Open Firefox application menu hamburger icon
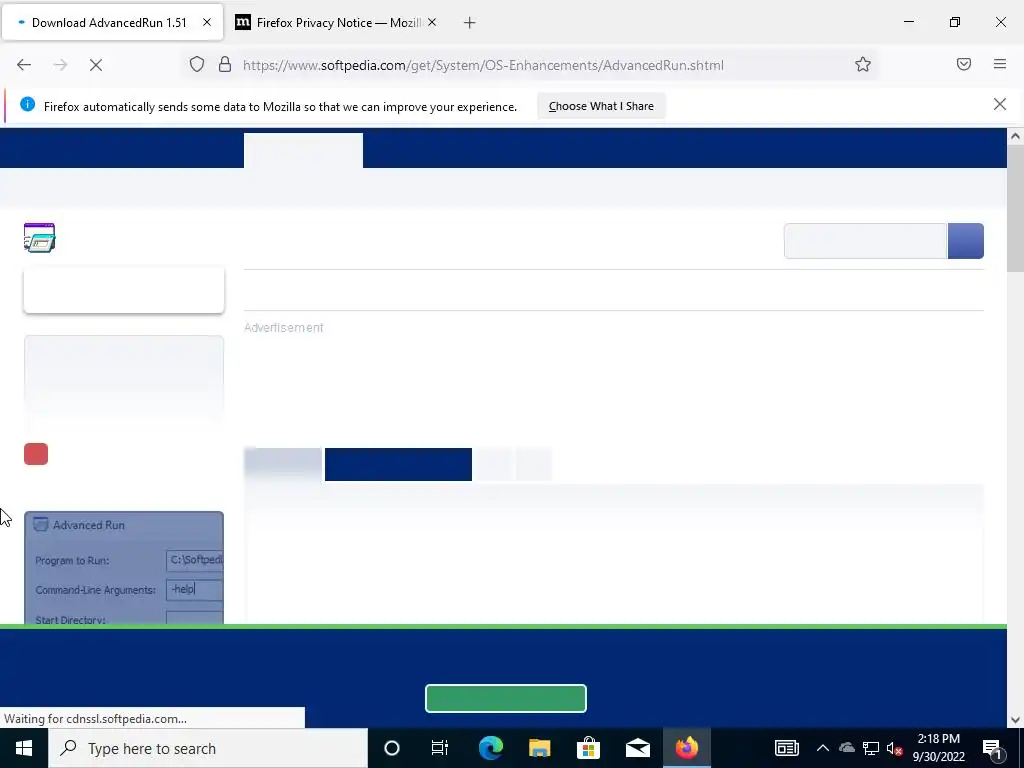 pyautogui.click(x=1000, y=64)
